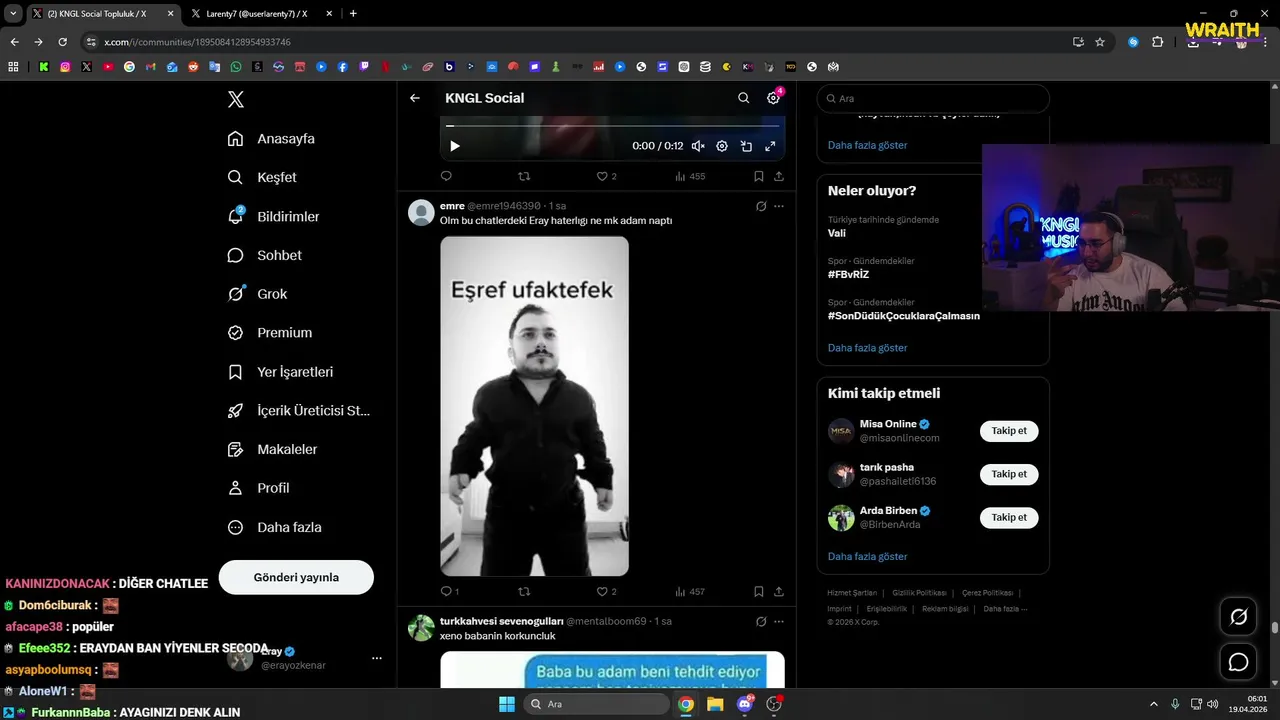This screenshot has width=1280, height=720.
Task: Reply to the top video post
Action: pos(446,176)
